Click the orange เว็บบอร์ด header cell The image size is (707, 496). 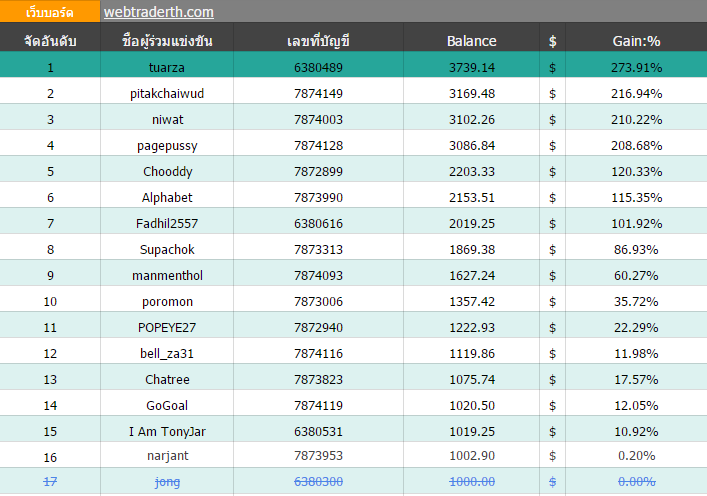click(50, 11)
